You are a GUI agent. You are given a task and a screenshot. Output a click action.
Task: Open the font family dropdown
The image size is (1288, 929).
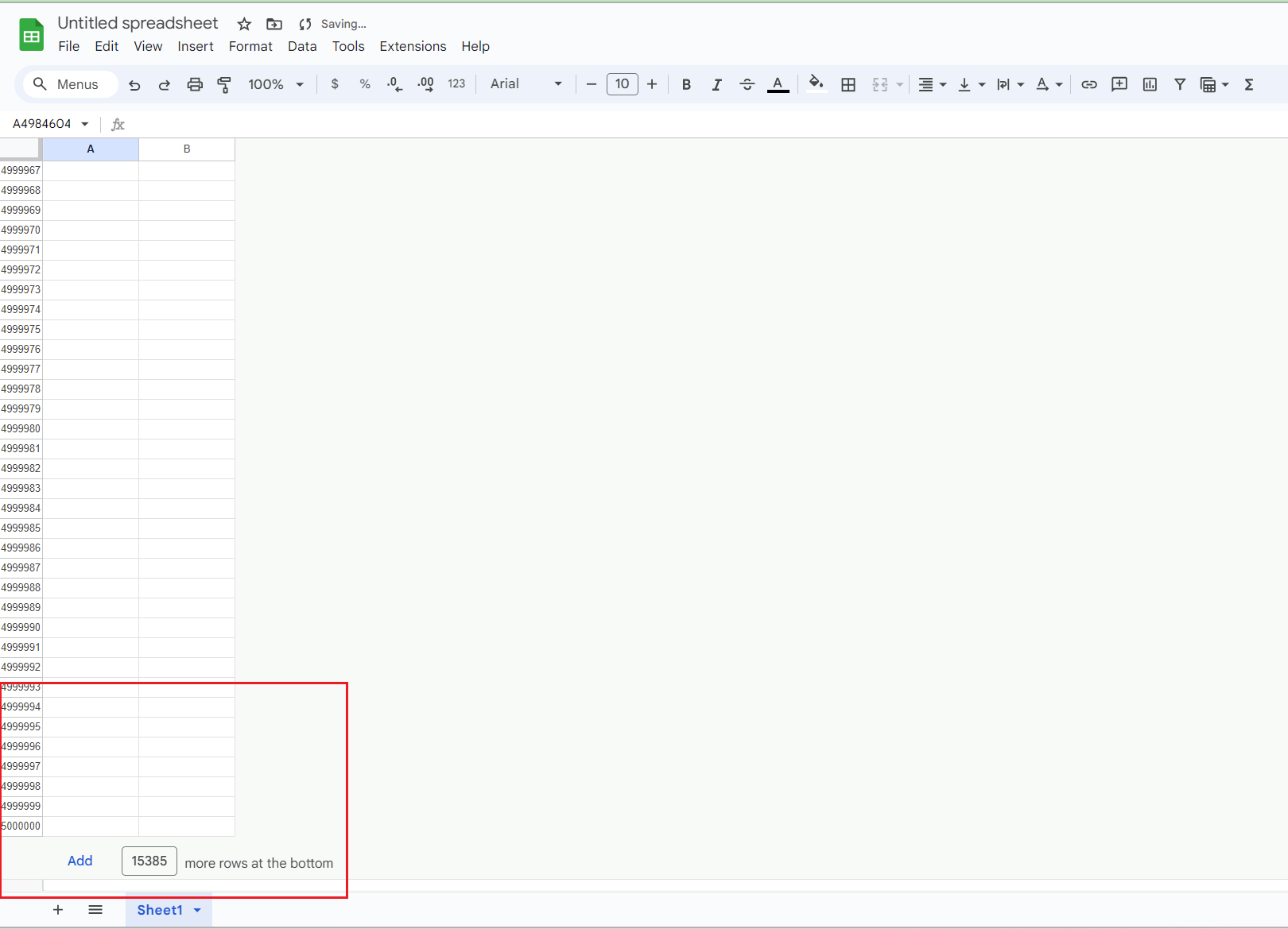pyautogui.click(x=525, y=84)
